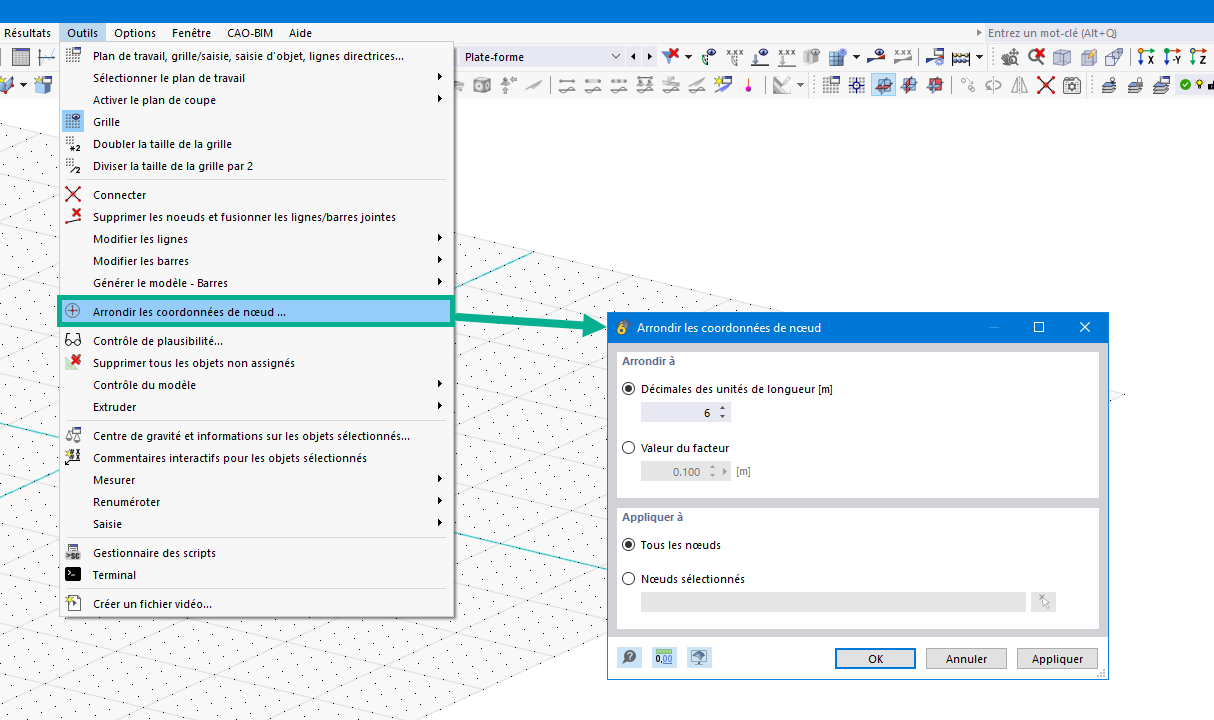Viewport: 1214px width, 720px height.
Task: Click the green check status icon
Action: tap(1186, 85)
